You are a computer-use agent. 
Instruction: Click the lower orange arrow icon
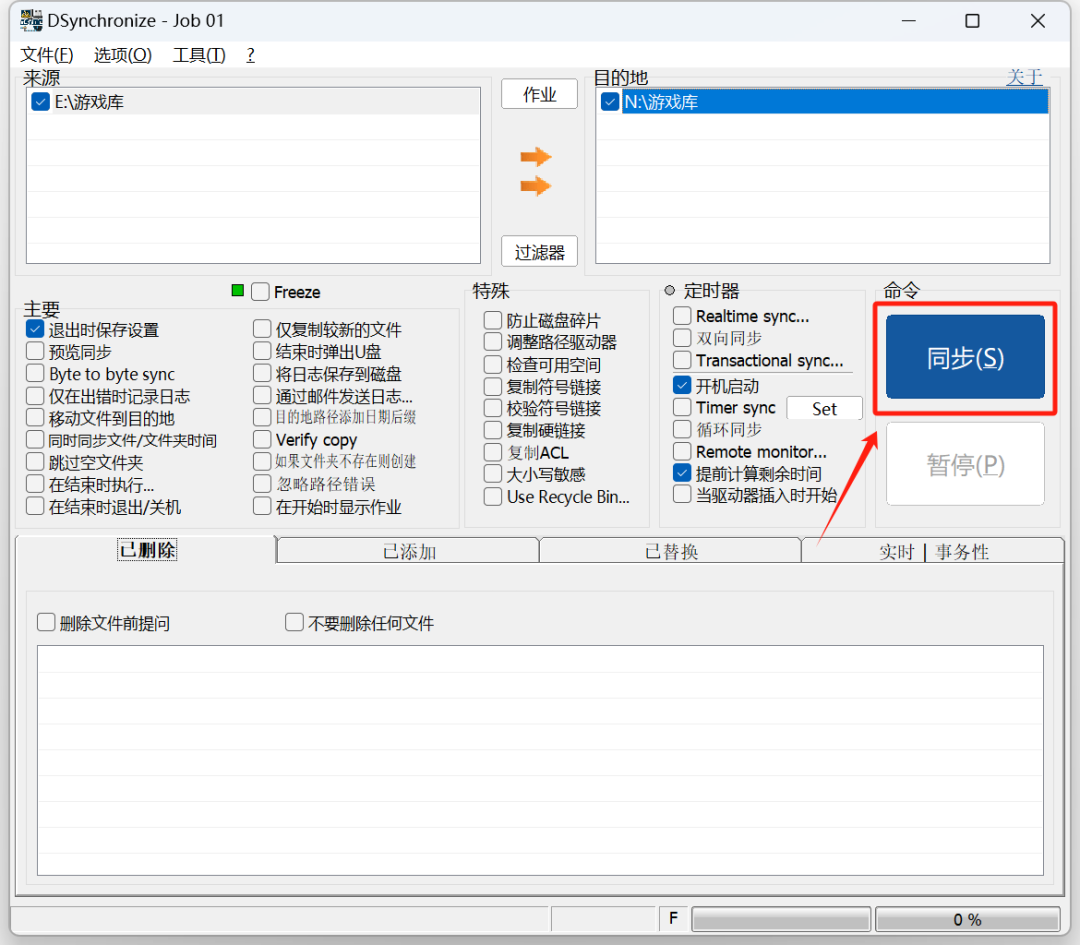click(536, 186)
